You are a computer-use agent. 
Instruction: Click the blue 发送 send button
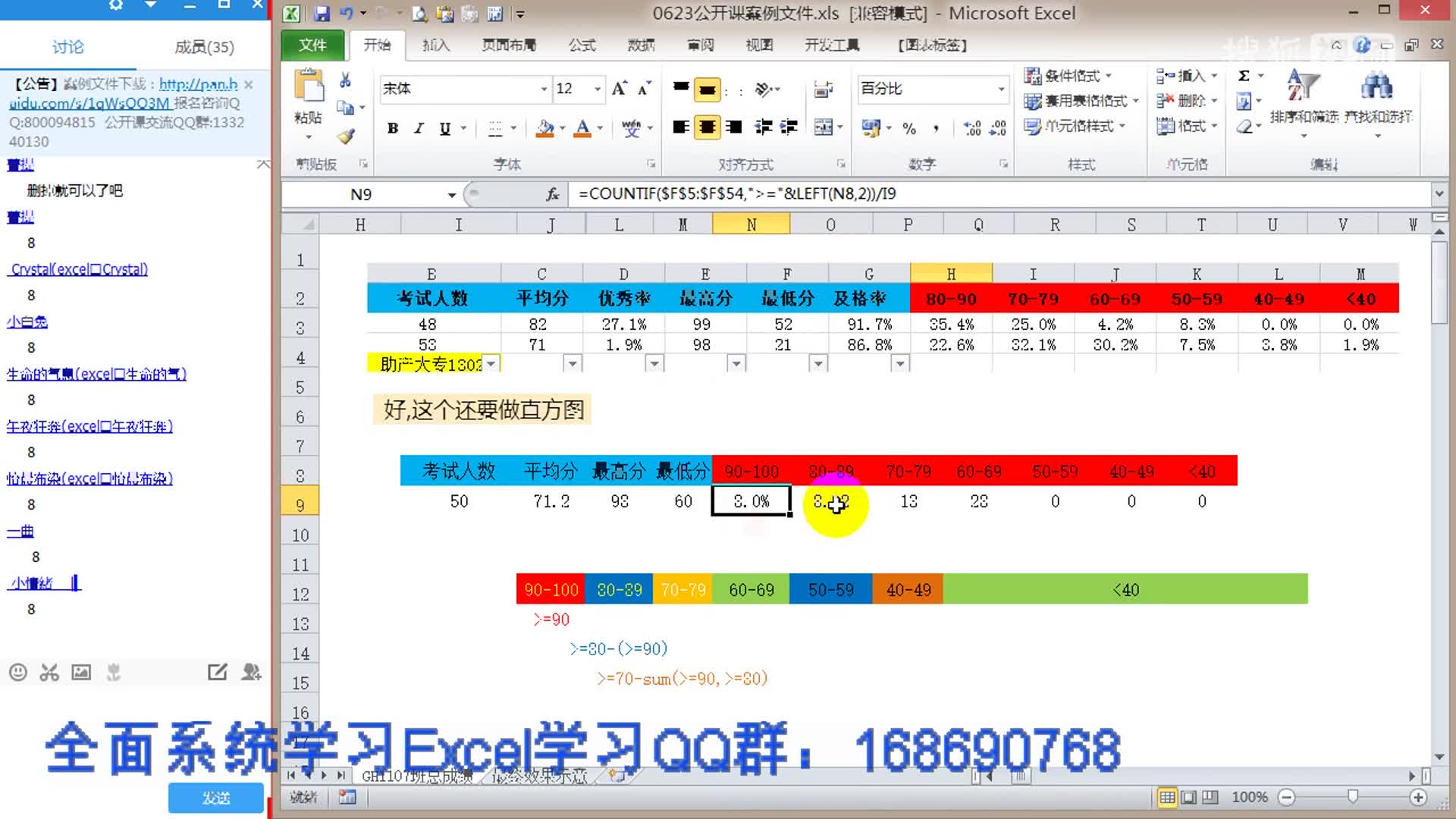pyautogui.click(x=216, y=798)
